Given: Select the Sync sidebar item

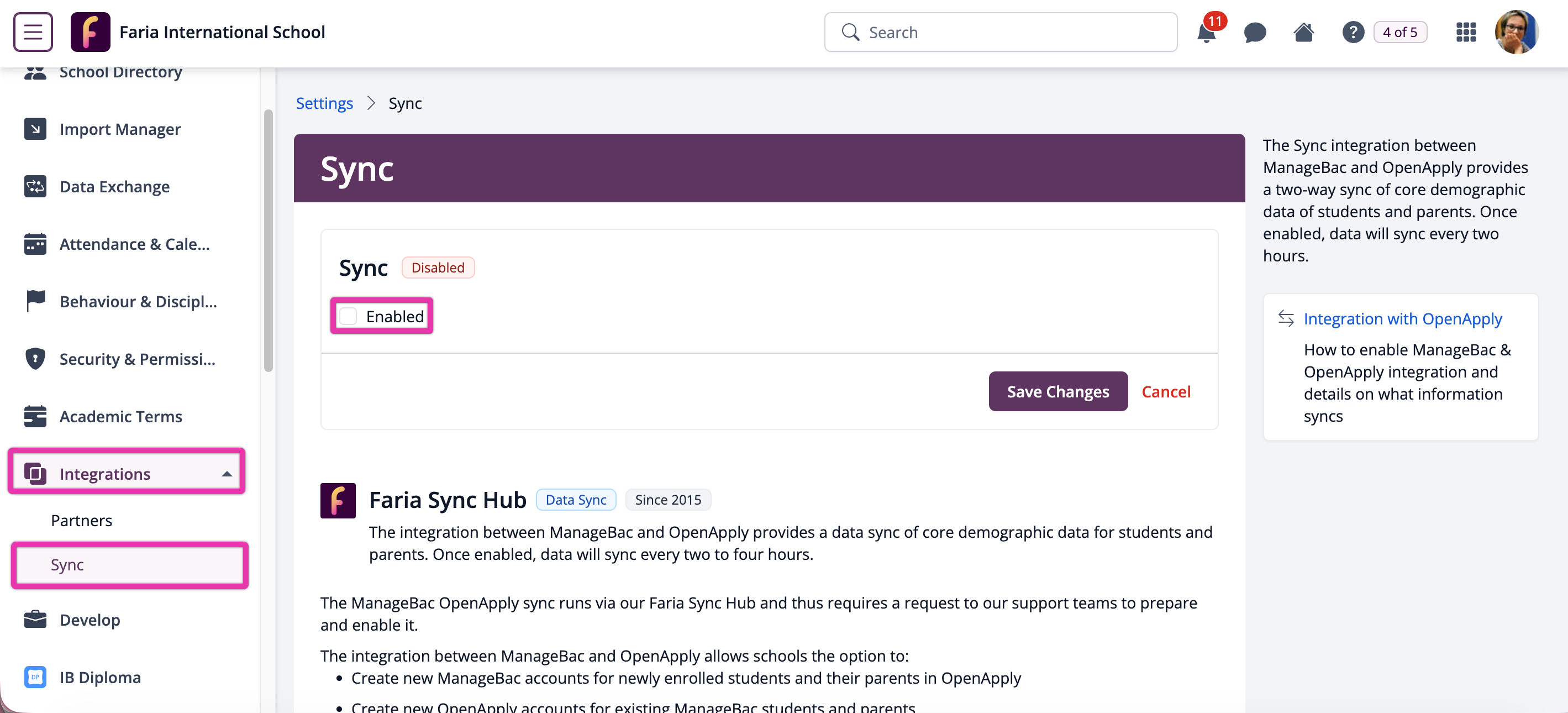Looking at the screenshot, I should point(67,565).
